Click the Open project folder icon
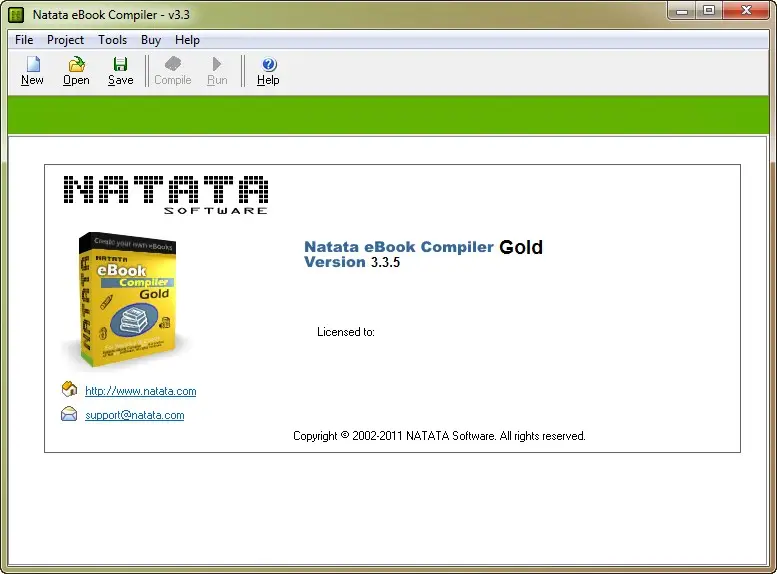This screenshot has width=777, height=574. coord(76,64)
